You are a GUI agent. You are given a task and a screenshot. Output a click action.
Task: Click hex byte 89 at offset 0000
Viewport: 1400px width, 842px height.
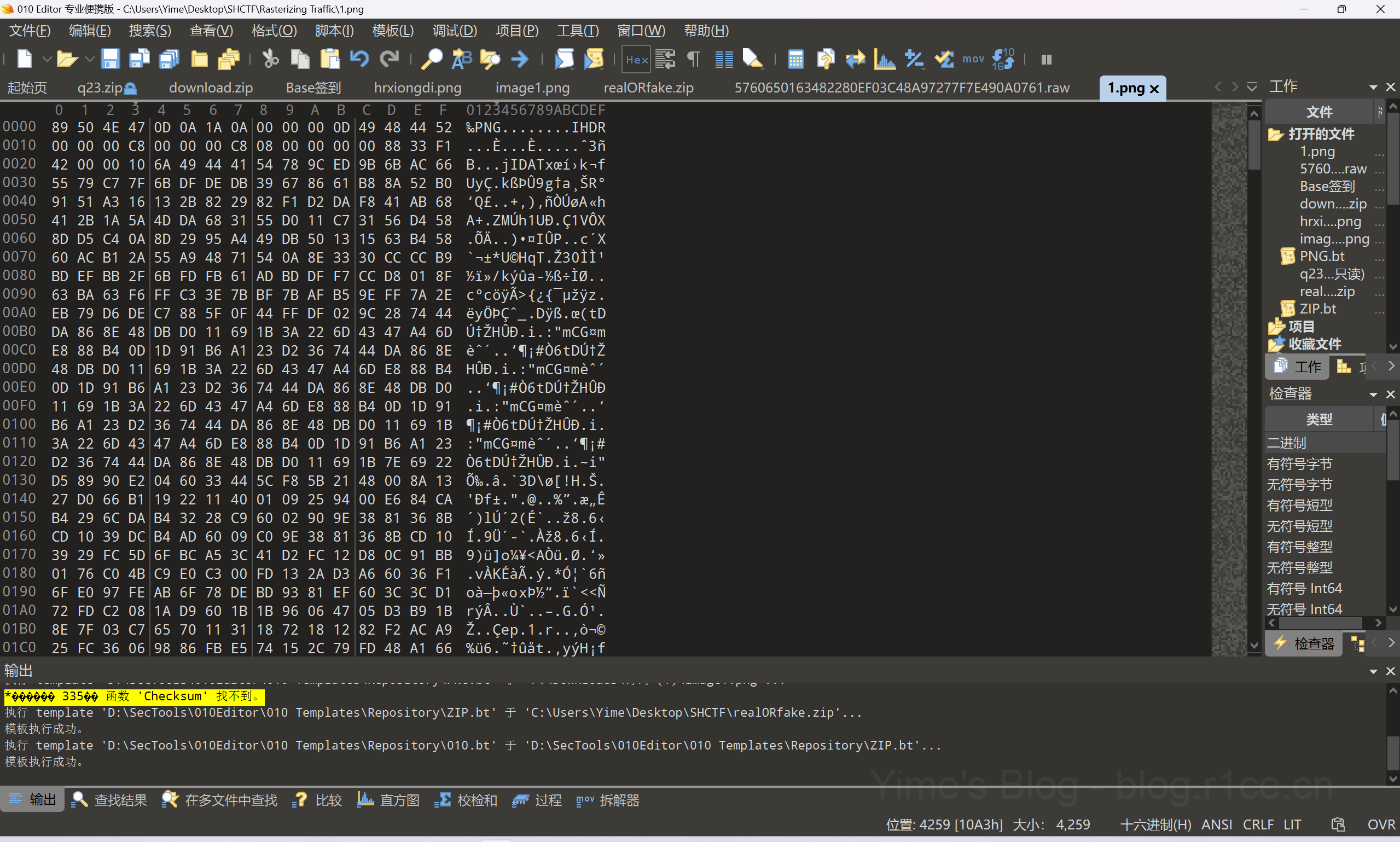point(60,127)
